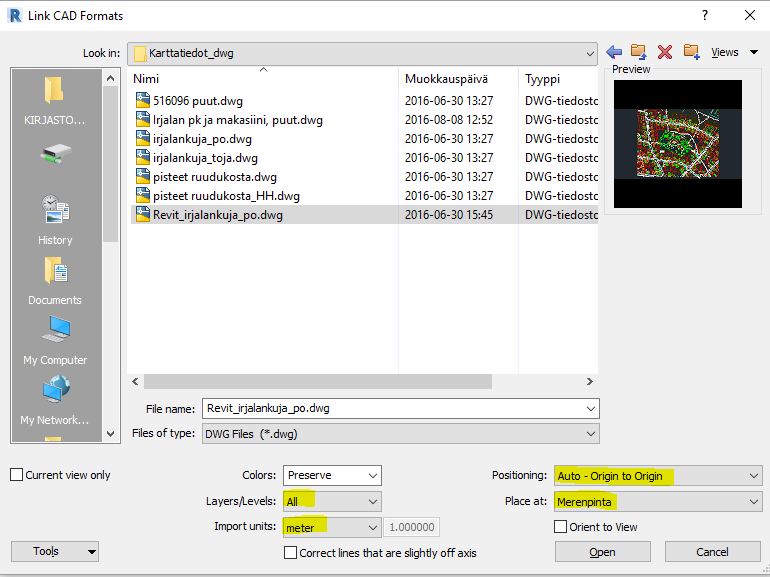This screenshot has height=577, width=770.
Task: Enable Orient to View checkbox
Action: point(560,526)
